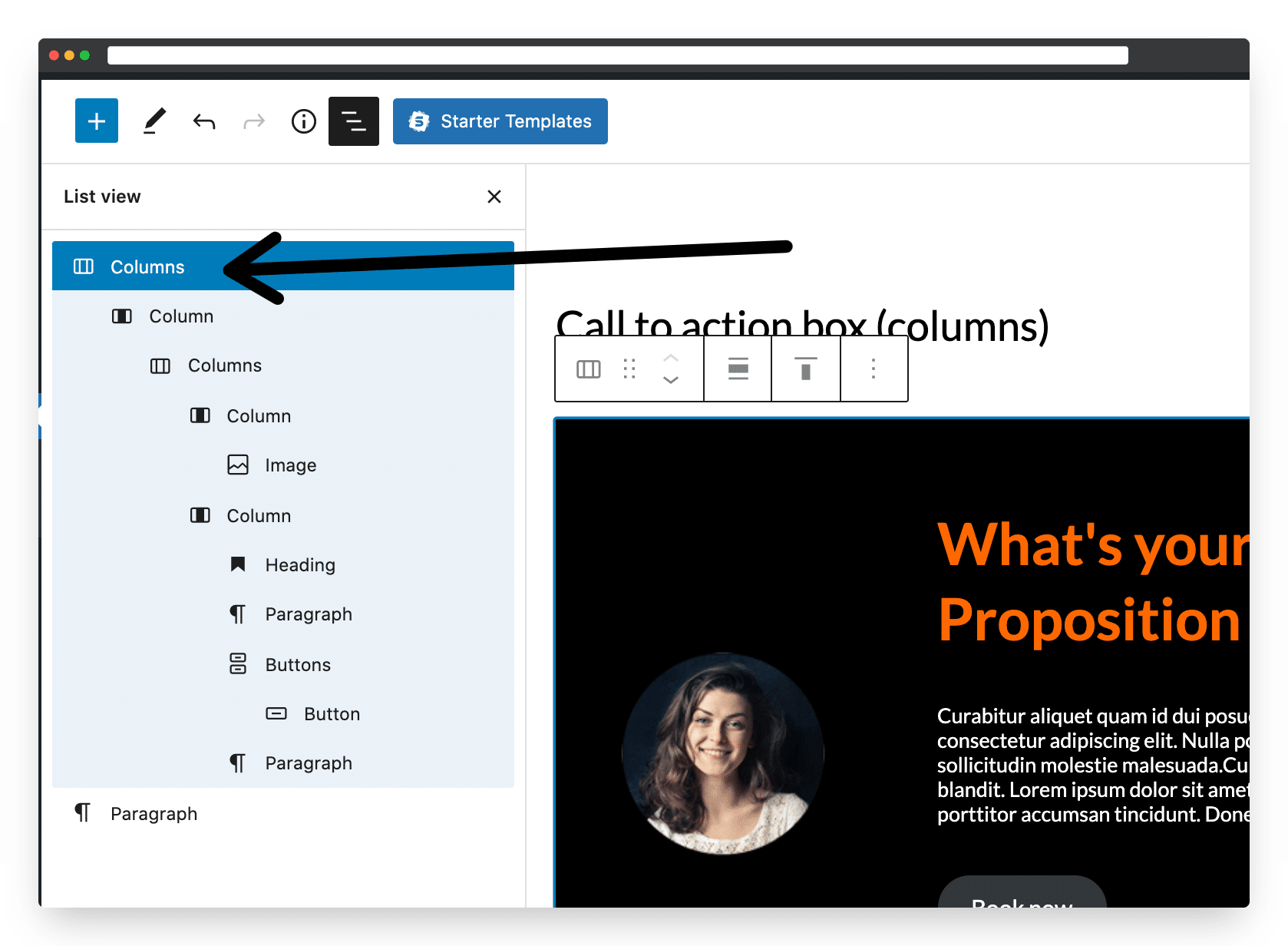
Task: Select the Paragraph below Heading
Action: pyautogui.click(x=283, y=614)
